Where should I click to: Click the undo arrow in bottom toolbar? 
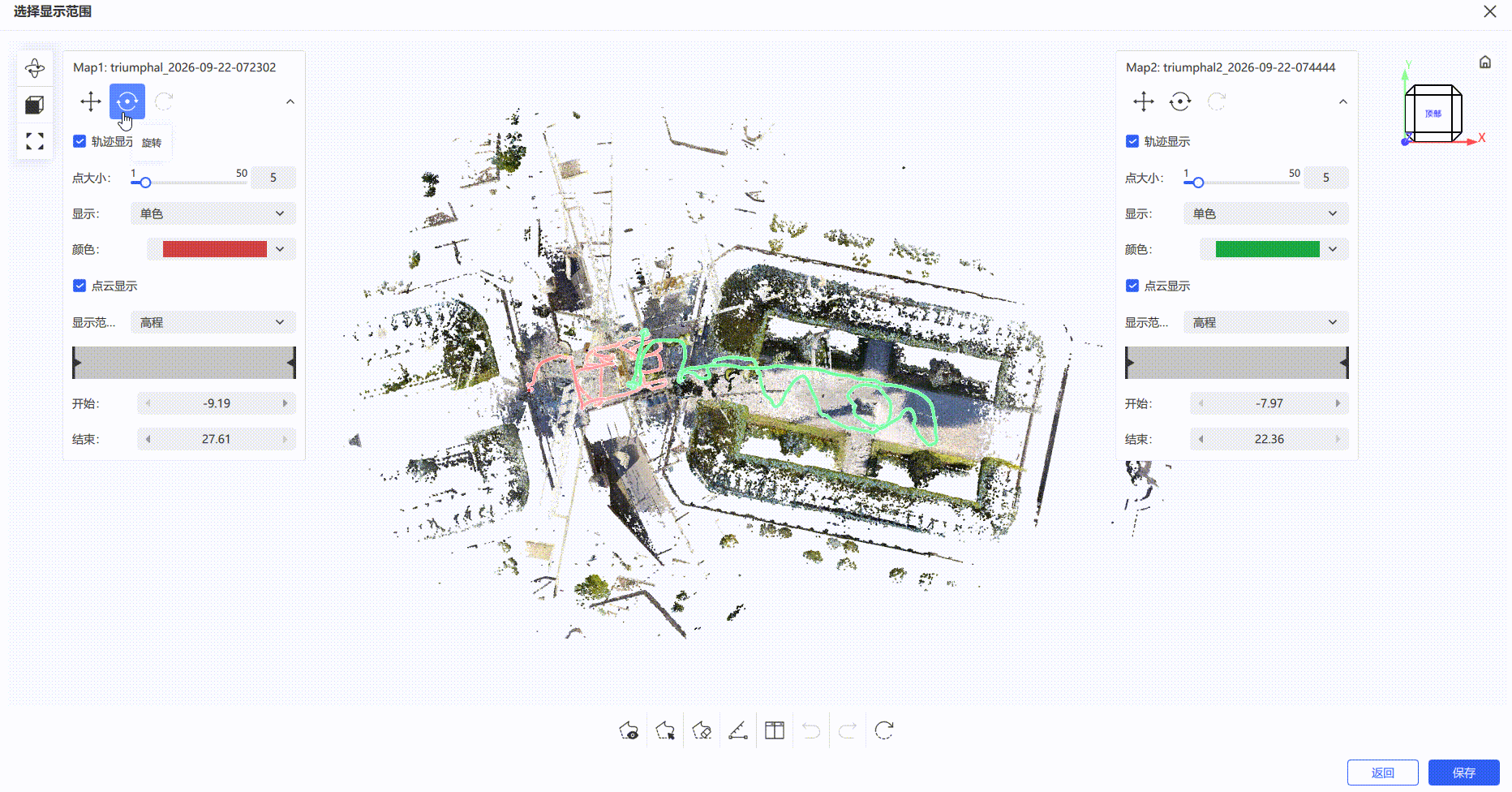811,730
